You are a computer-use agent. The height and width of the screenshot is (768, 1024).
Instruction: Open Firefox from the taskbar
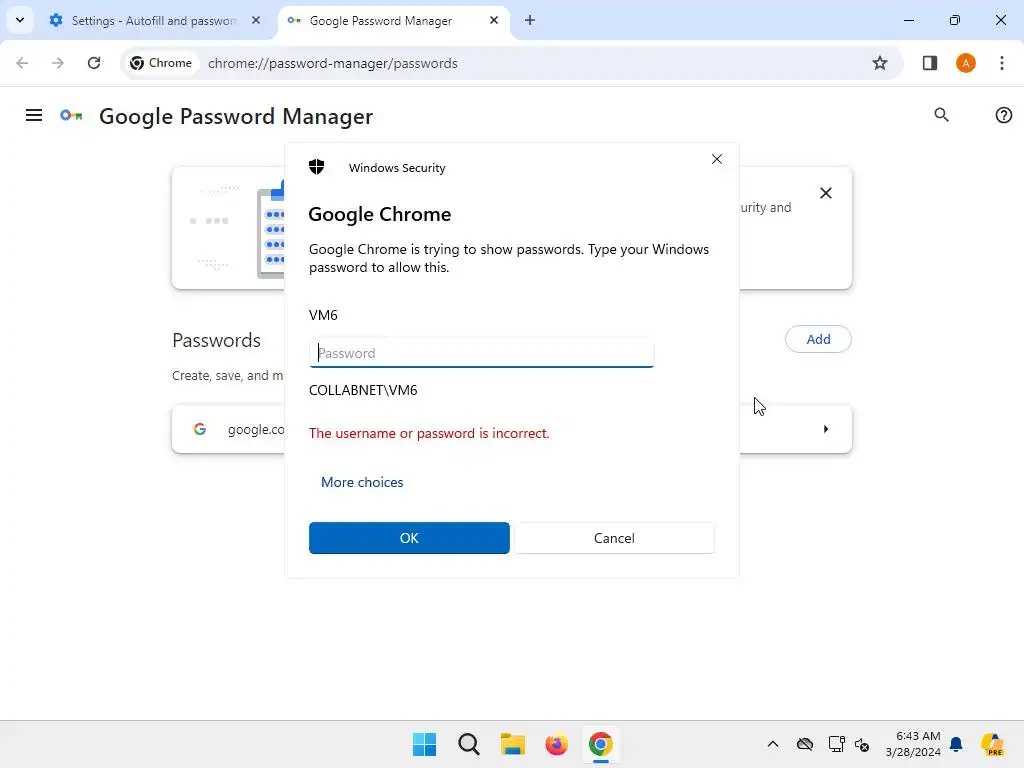[556, 744]
